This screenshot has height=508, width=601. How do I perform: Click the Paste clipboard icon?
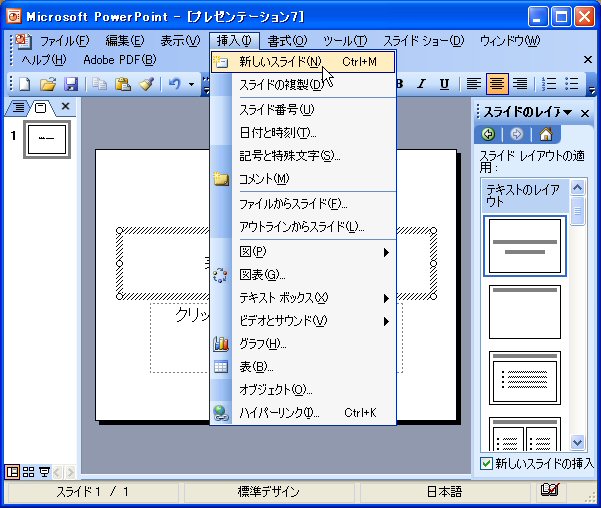click(x=123, y=84)
